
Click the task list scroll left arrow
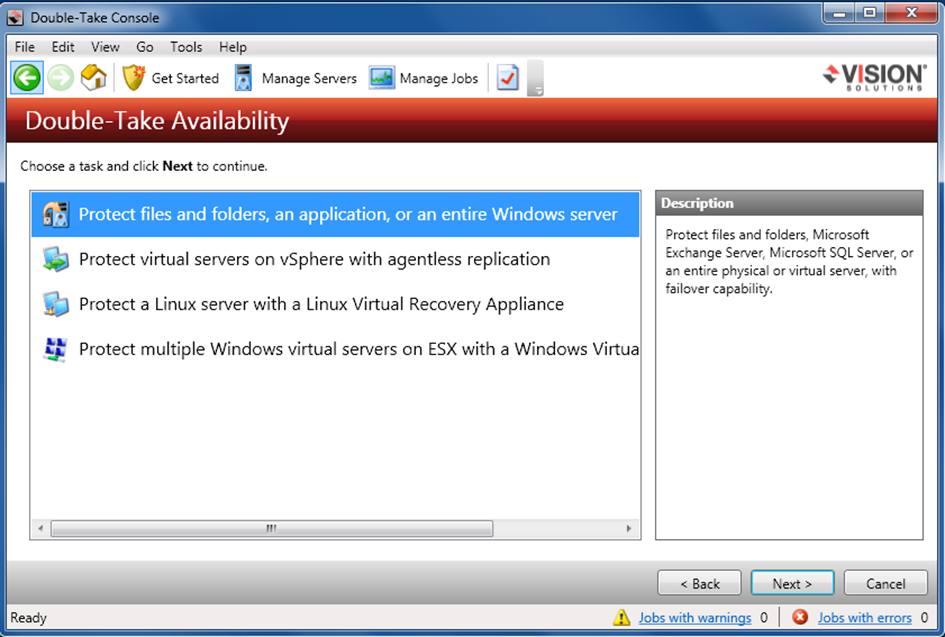(40, 529)
